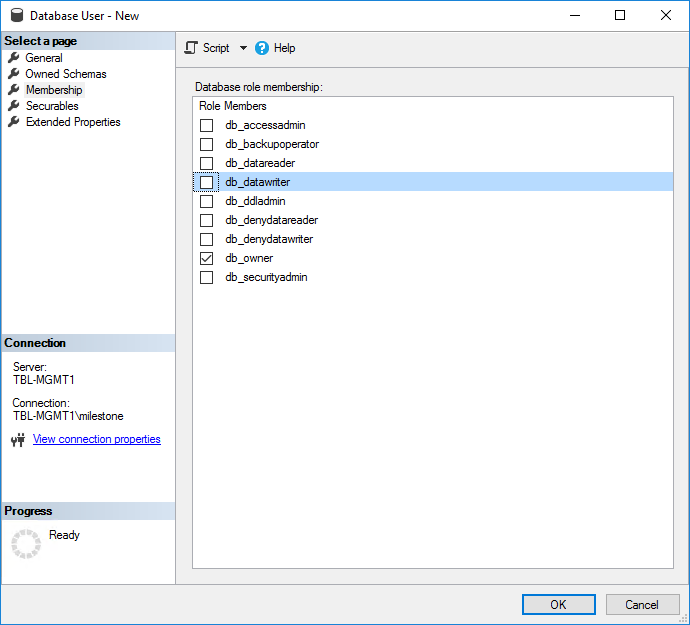Image resolution: width=690 pixels, height=625 pixels.
Task: Select the db_owner role label text
Action: point(249,258)
